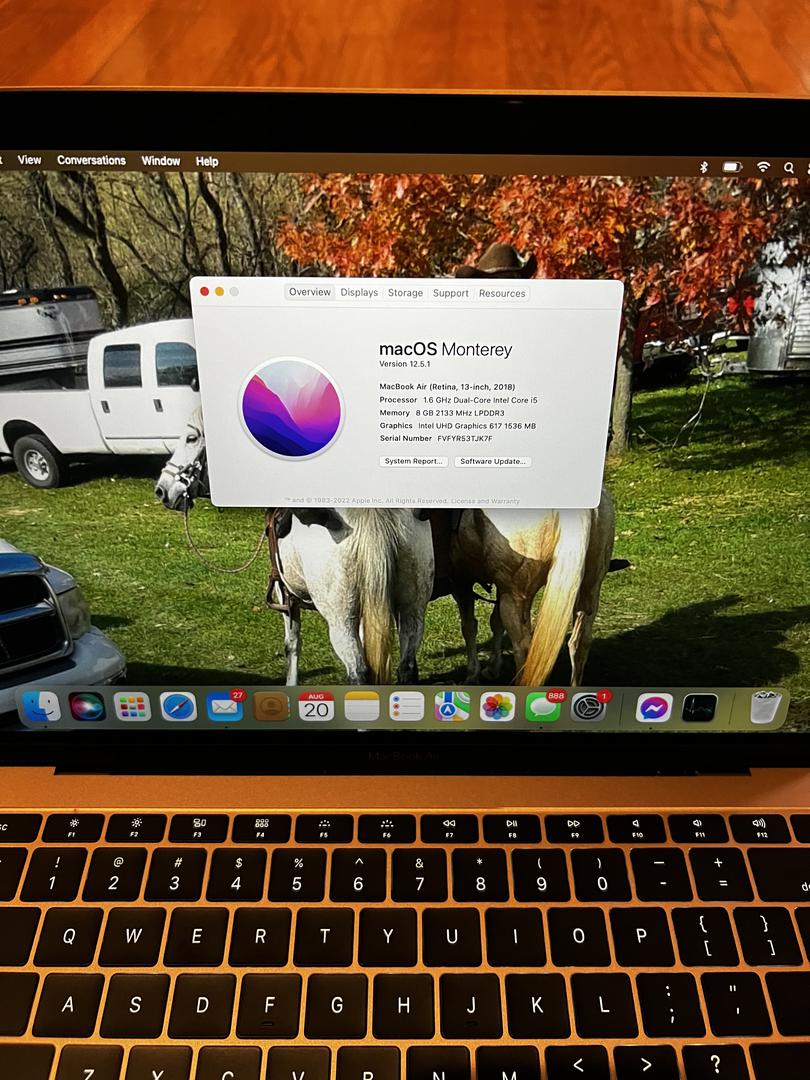Image resolution: width=810 pixels, height=1080 pixels.
Task: Open Launchpad in the Dock
Action: point(132,707)
